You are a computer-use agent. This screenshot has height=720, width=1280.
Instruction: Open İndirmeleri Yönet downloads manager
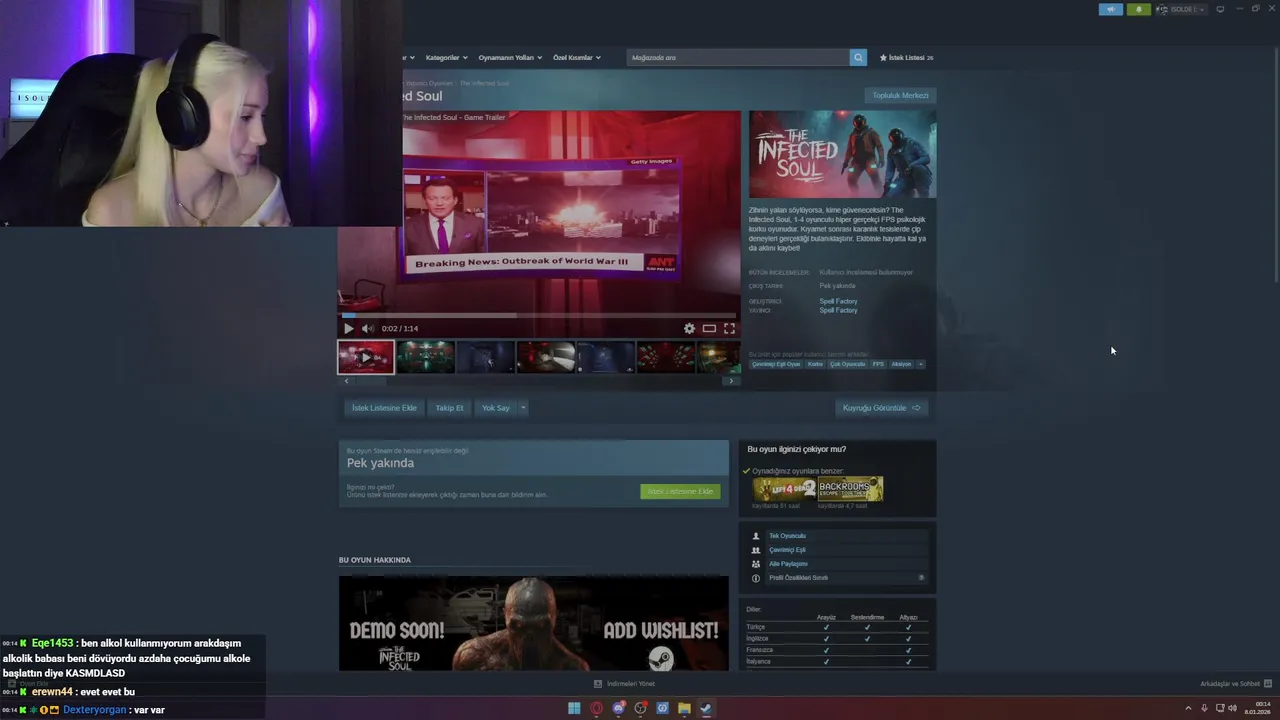pos(624,684)
